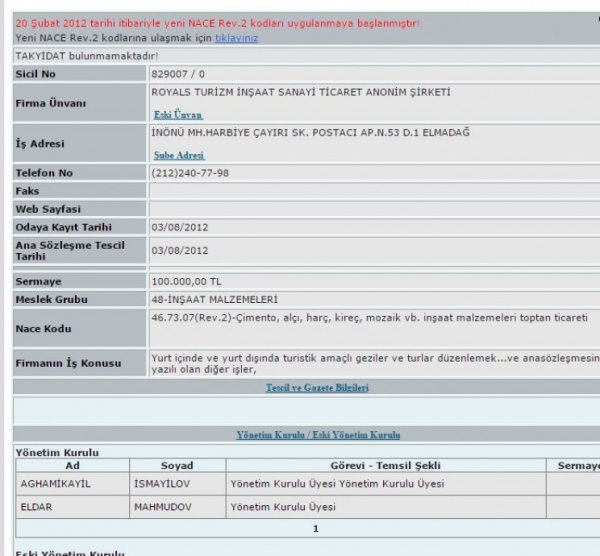The width and height of the screenshot is (600, 556).
Task: Click the cell İSMAYİLOV
Action: [x=162, y=484]
